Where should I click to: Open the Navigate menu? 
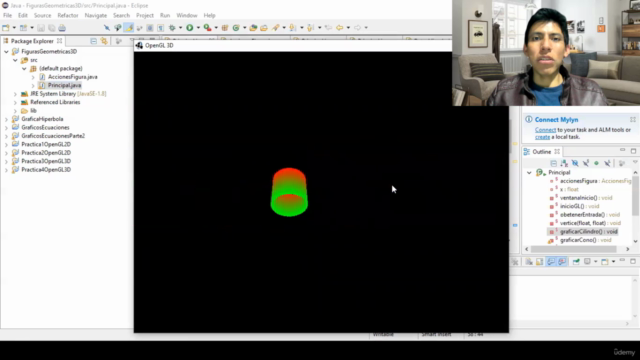click(96, 16)
